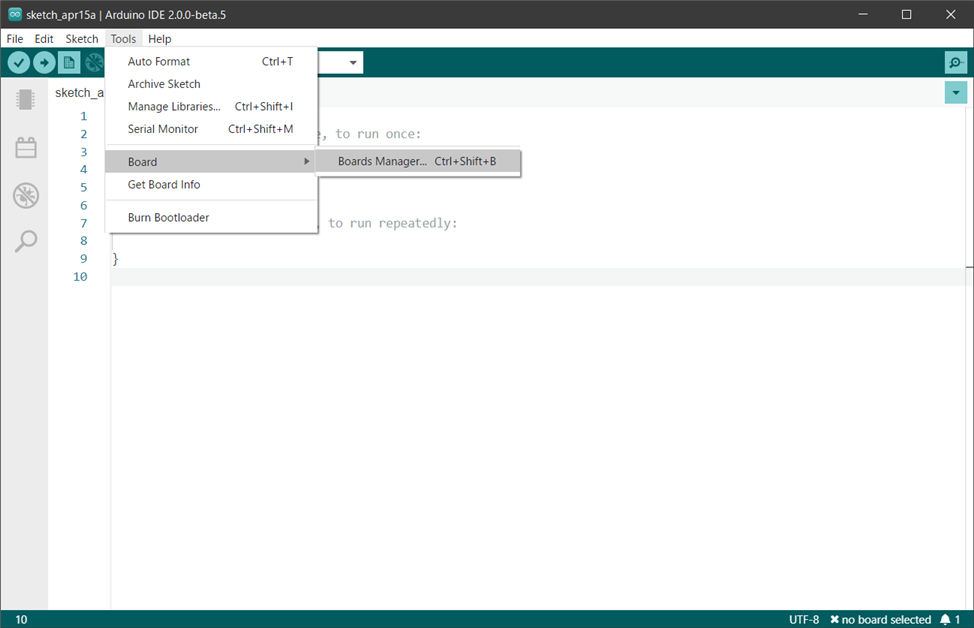
Task: Click the Verify checkmark button
Action: [x=19, y=63]
